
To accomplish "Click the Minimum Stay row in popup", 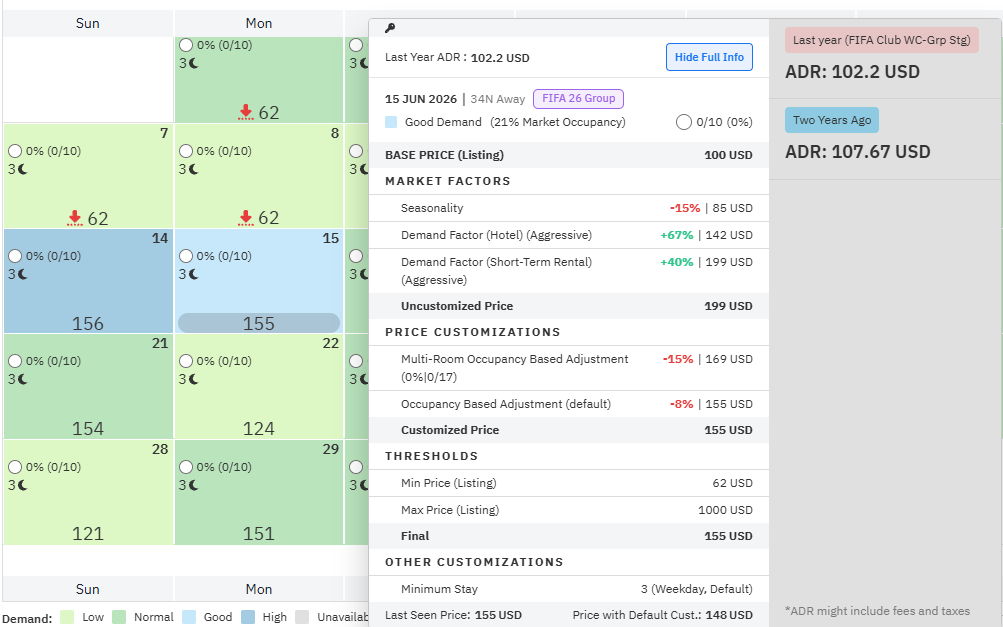I will tap(569, 589).
